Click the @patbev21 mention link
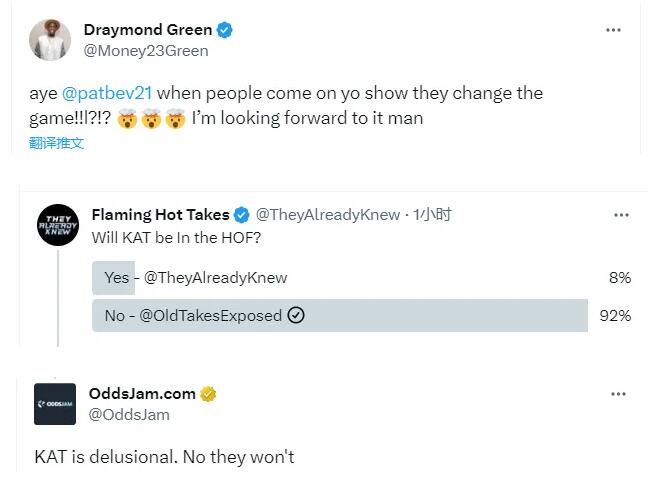This screenshot has height=478, width=655. pyautogui.click(x=108, y=93)
